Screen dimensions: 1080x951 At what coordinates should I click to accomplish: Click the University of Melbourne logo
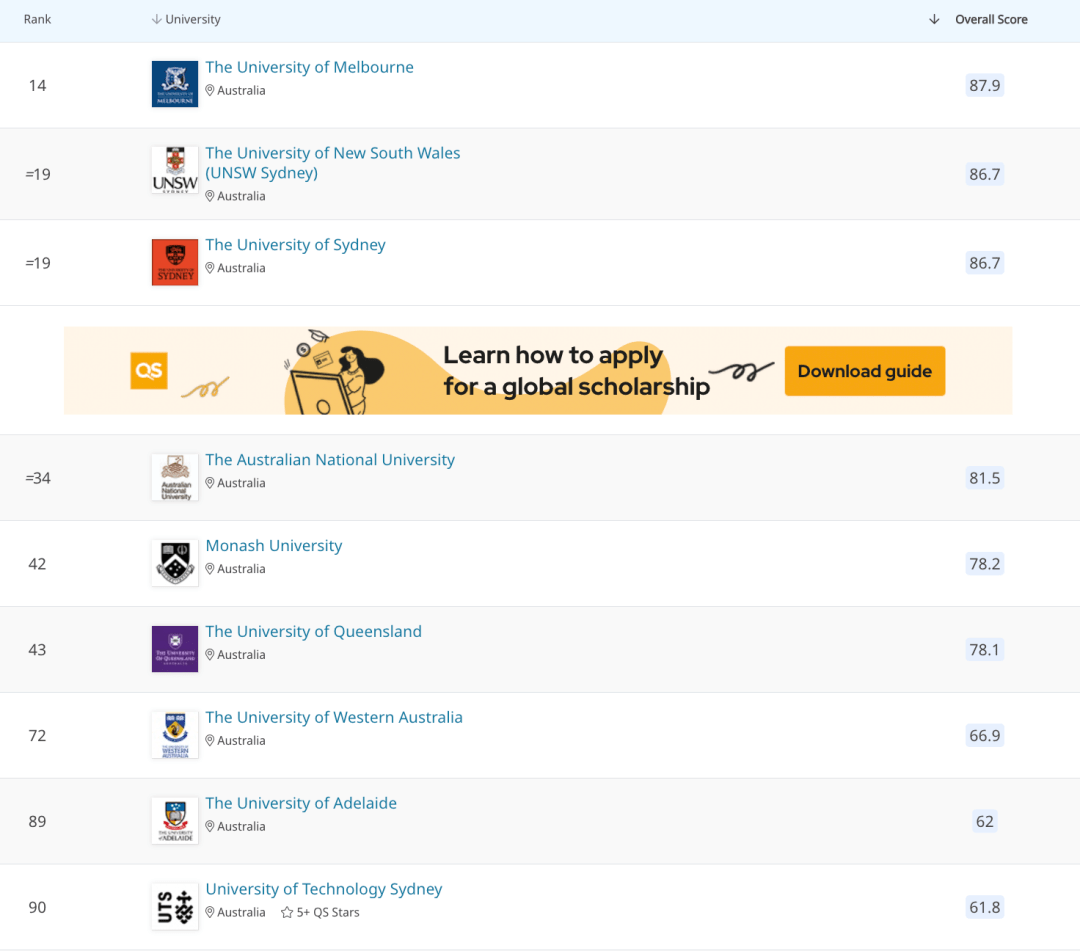click(x=175, y=84)
